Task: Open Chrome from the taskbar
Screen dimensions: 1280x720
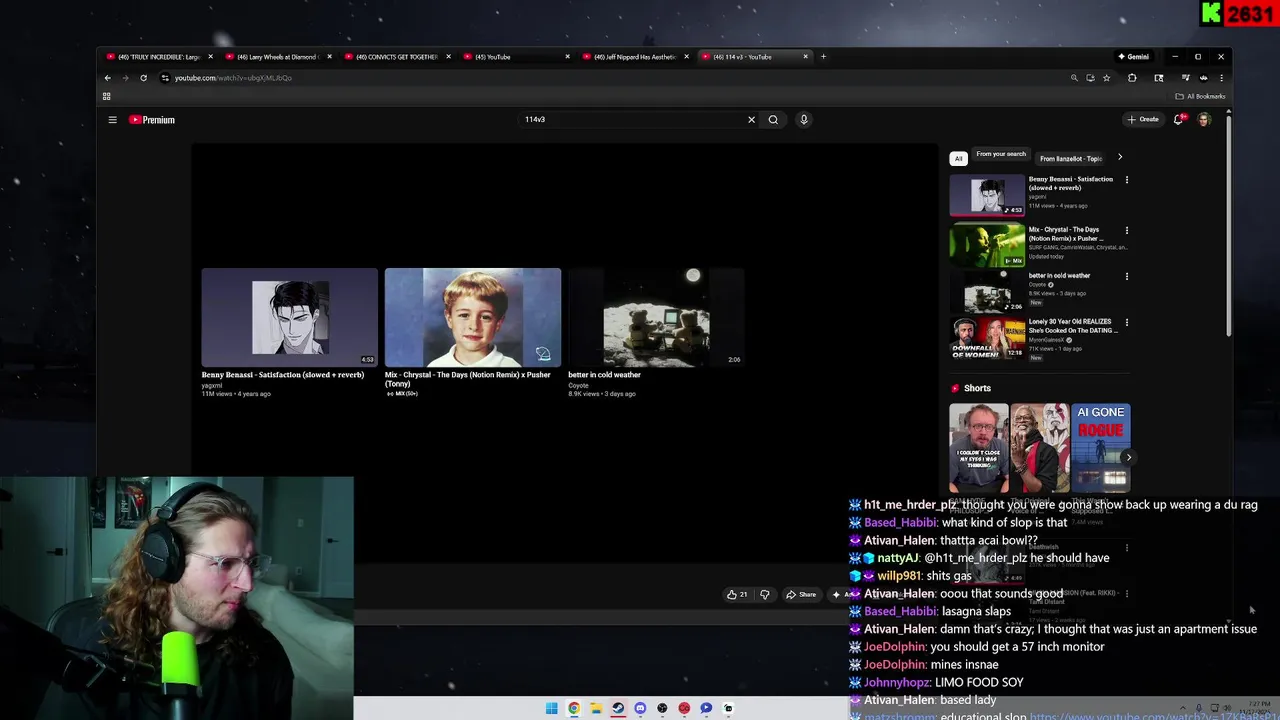Action: point(574,708)
